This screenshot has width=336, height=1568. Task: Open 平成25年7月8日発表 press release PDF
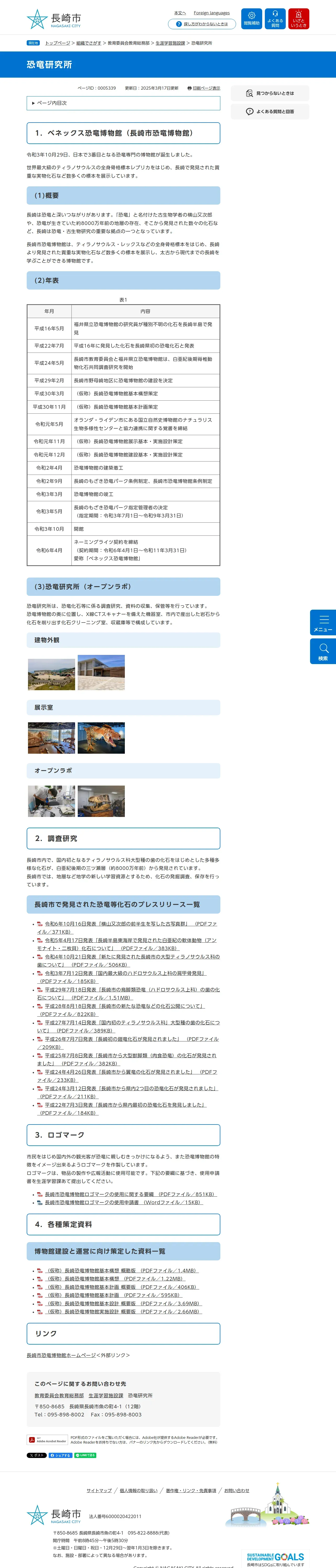(x=127, y=1059)
